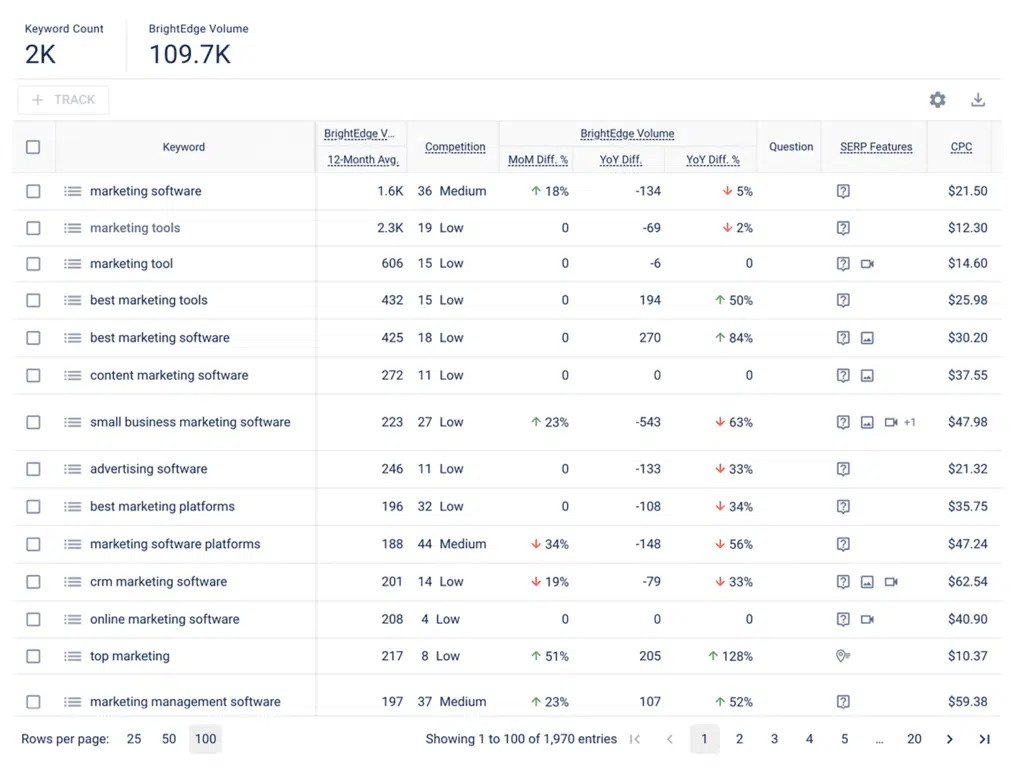Expand '+1' SERP features for small business row
Screen dimensions: 1024x775
pyautogui.click(x=910, y=423)
